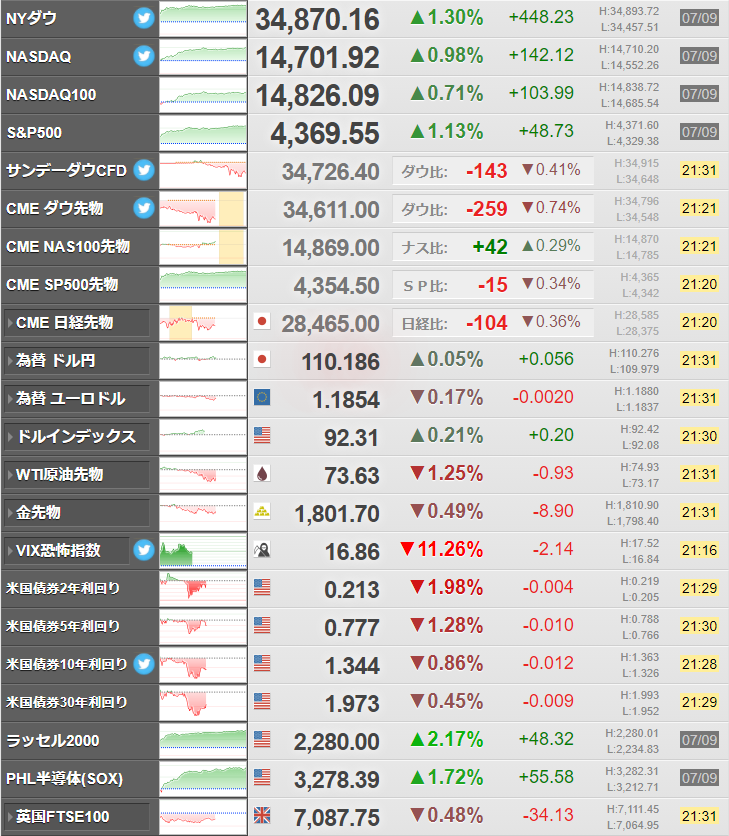Click the gold bars icon on 金先物 row
This screenshot has width=729, height=836.
pos(262,511)
